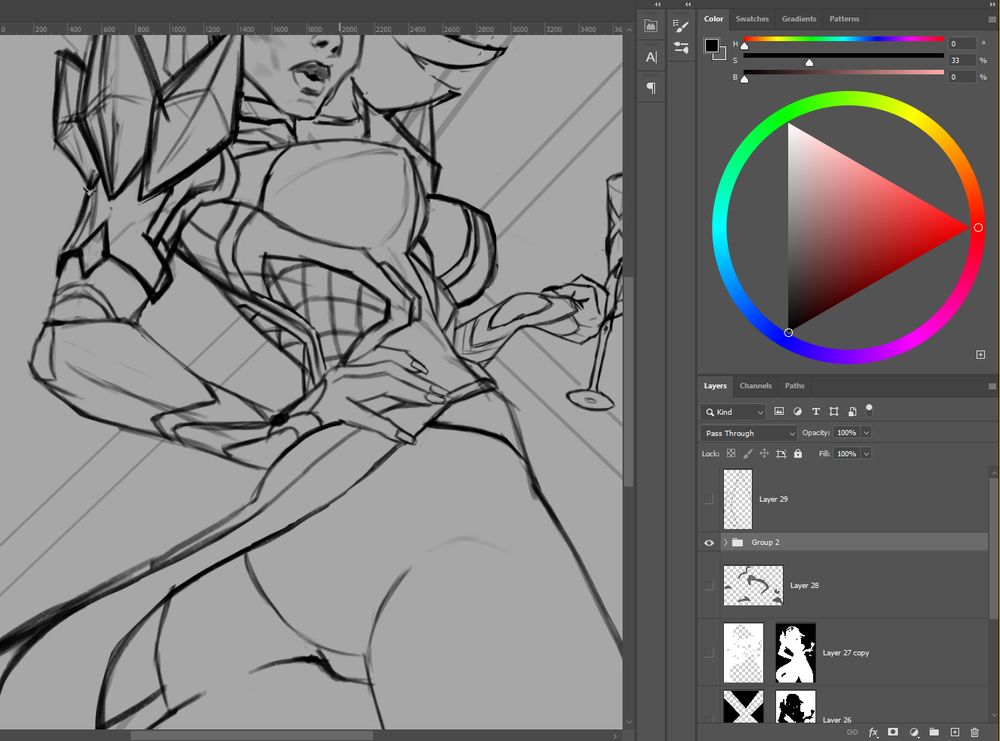Switch to the Channels tab
Screen dimensions: 1000x741
pos(755,386)
